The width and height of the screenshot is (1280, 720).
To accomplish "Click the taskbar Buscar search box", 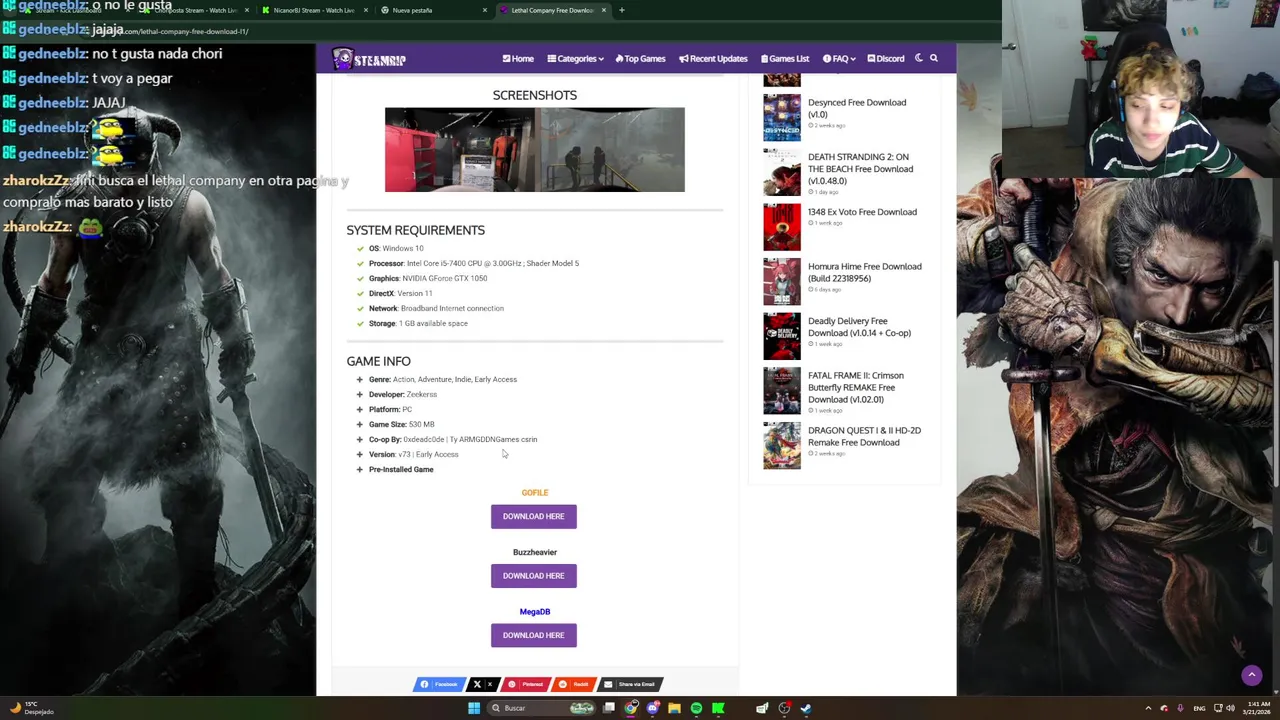I will click(542, 708).
